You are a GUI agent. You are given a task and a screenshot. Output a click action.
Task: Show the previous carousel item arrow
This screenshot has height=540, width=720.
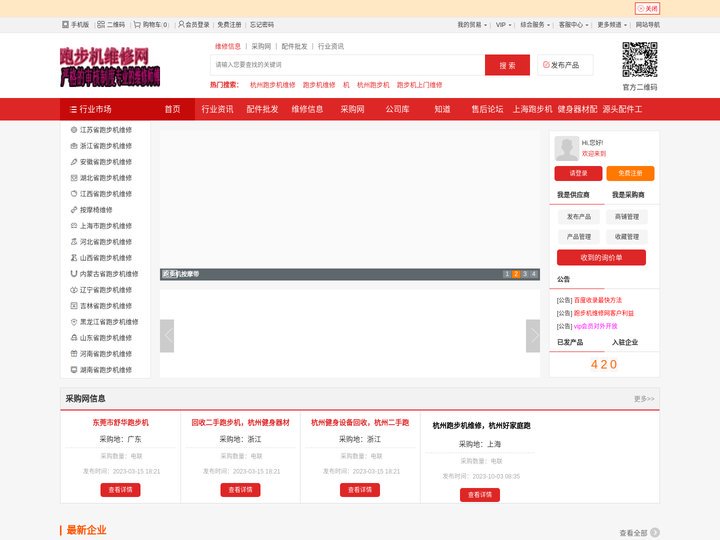click(167, 336)
